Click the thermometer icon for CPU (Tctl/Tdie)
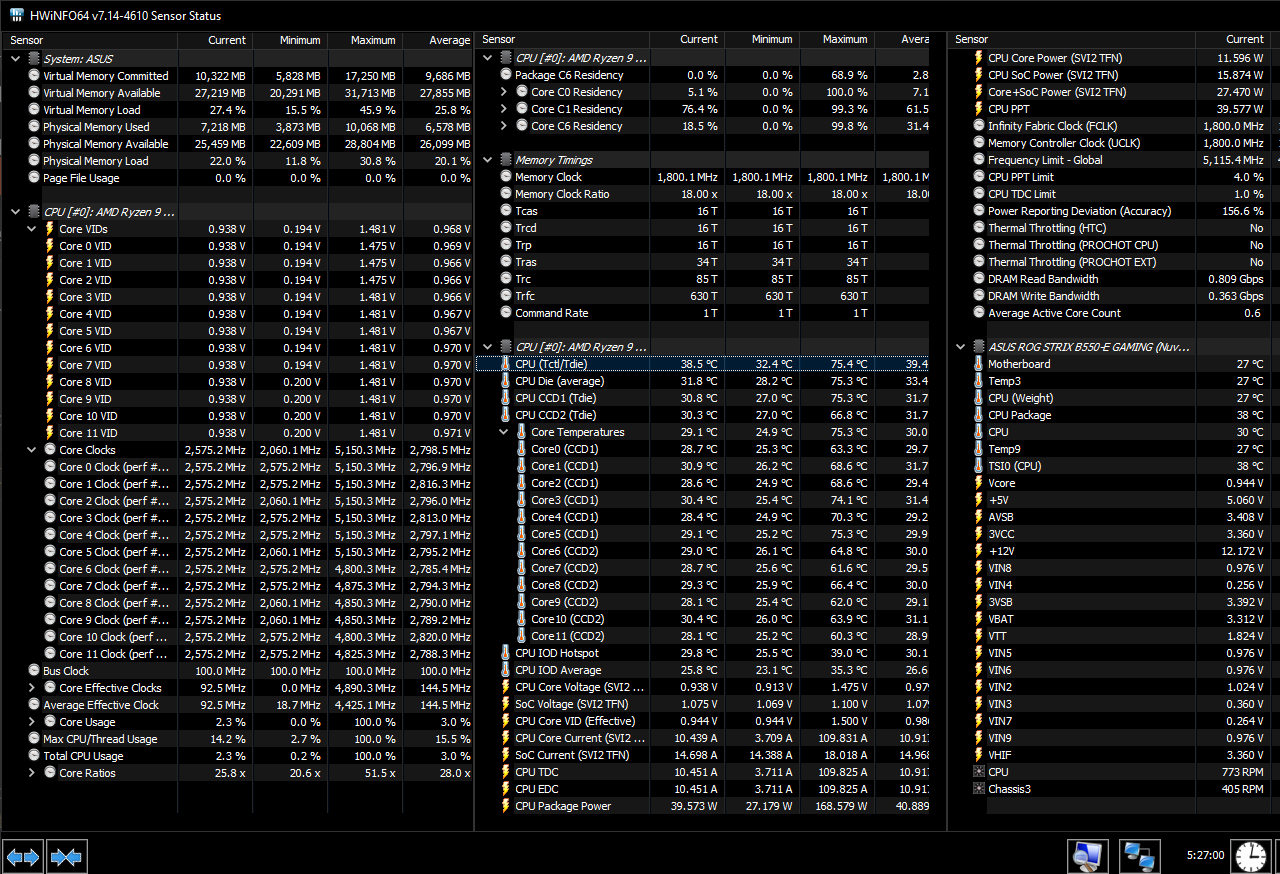Image resolution: width=1280 pixels, height=874 pixels. pos(505,364)
